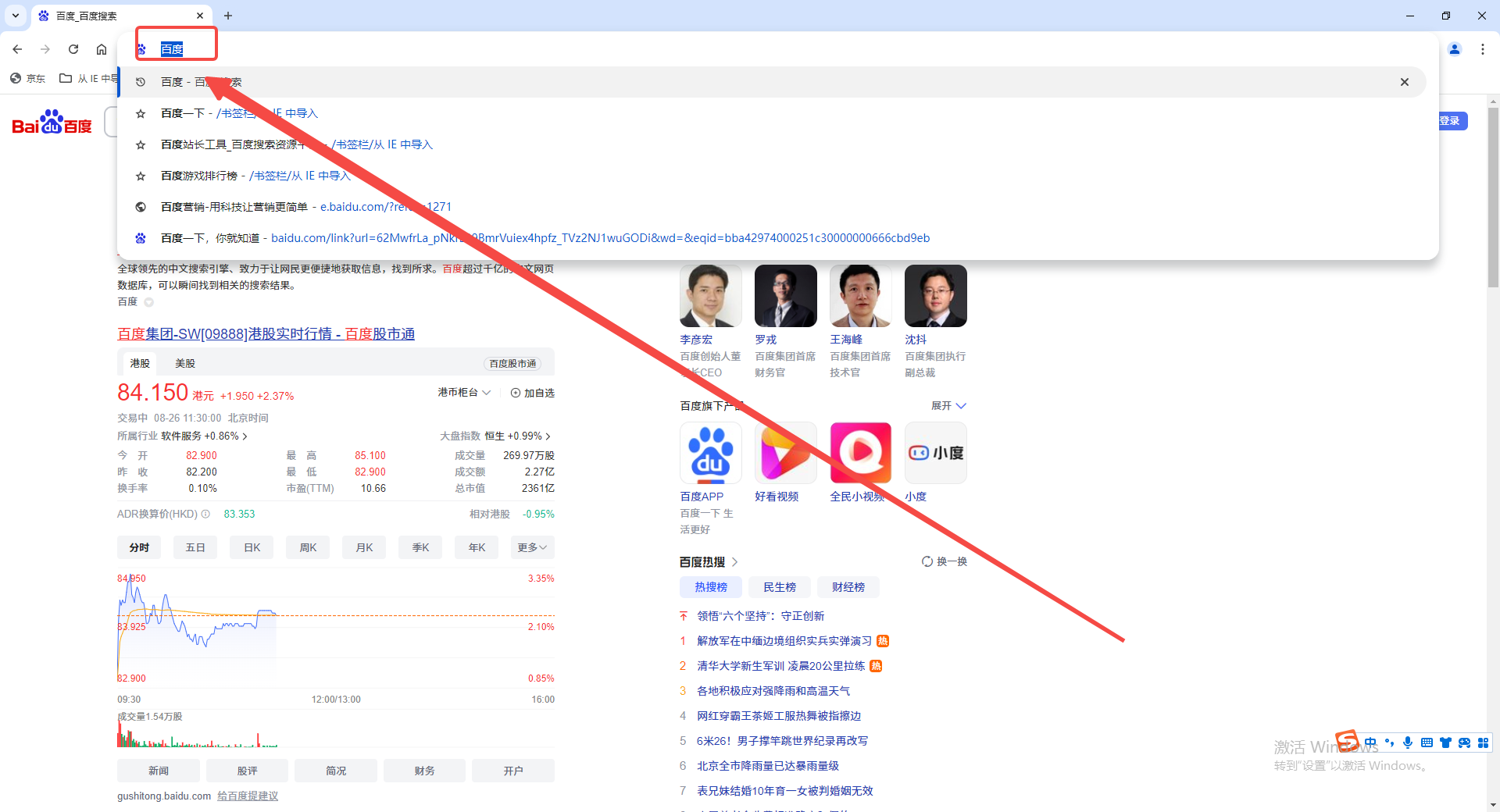Open the 百度APP product icon
Screen dimensions: 1500x812
coord(711,453)
